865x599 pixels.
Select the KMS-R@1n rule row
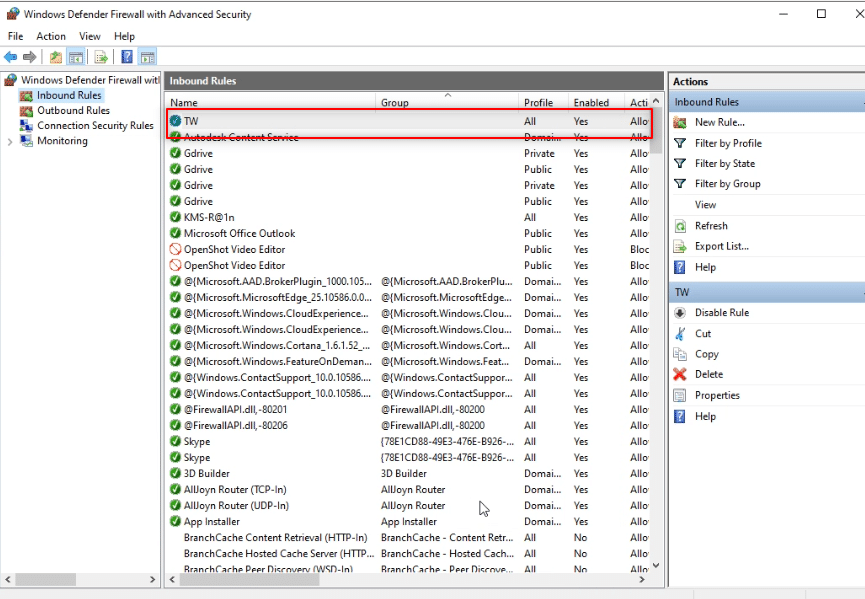(x=408, y=217)
